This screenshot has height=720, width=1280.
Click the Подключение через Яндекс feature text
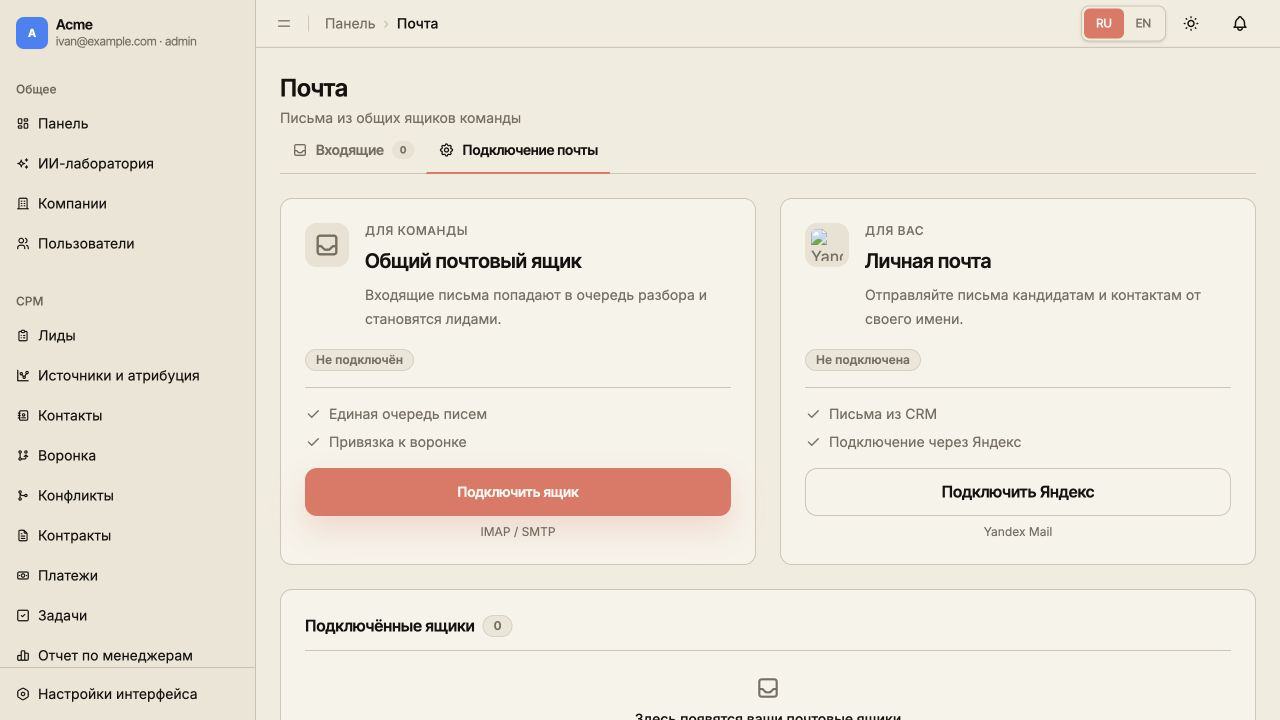[925, 442]
